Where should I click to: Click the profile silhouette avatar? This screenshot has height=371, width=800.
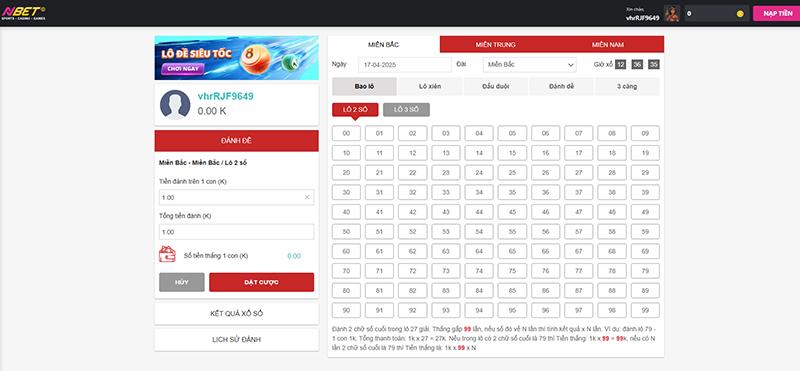coord(175,105)
